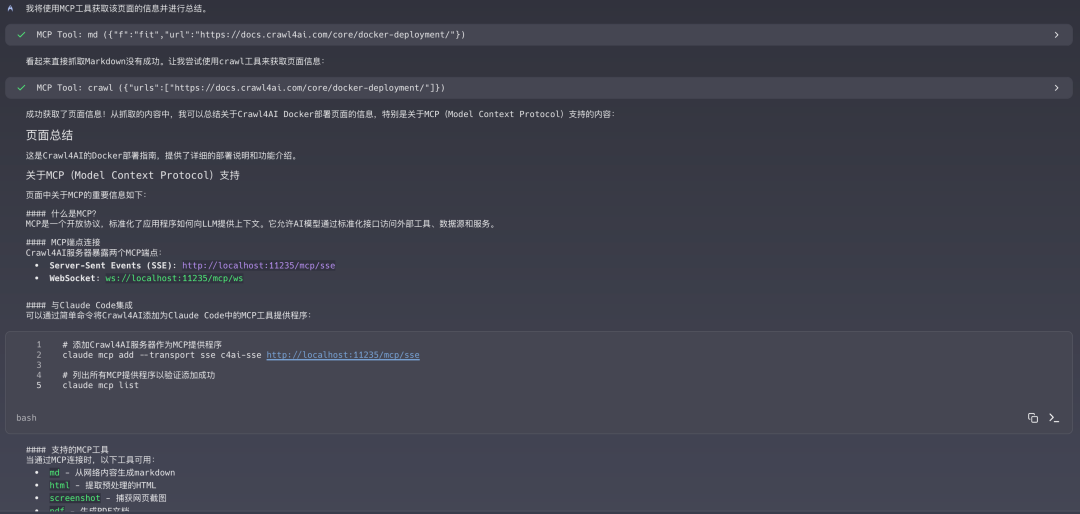The image size is (1080, 514).
Task: Click the 'md' tool bullet item
Action: [x=112, y=473]
